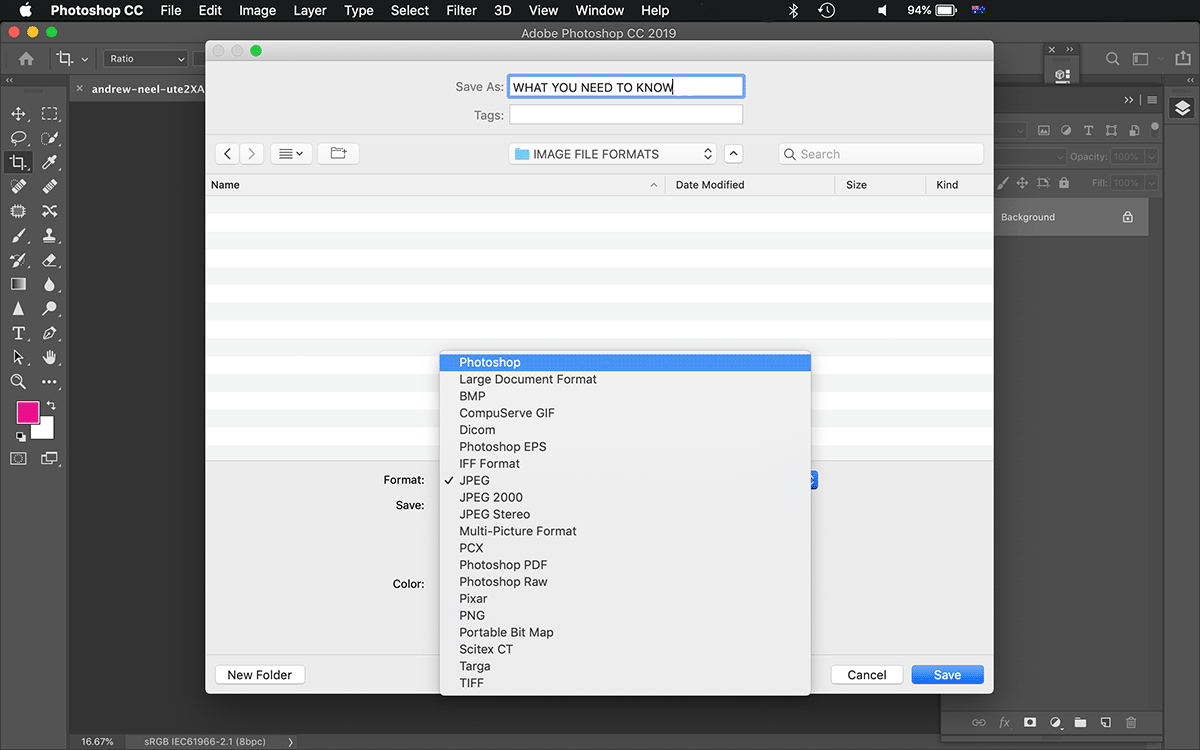The image size is (1200, 750).
Task: Open the IMAGE FILE FORMATS folder dropdown
Action: pos(612,154)
